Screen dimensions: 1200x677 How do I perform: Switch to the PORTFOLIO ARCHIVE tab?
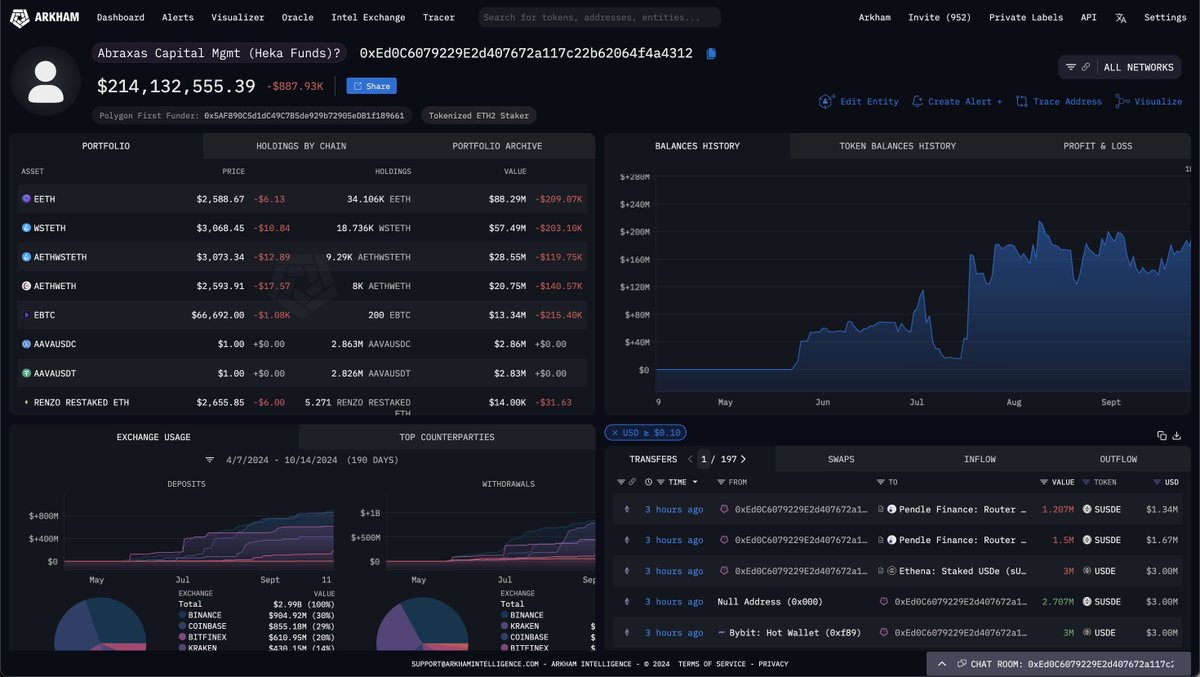497,146
